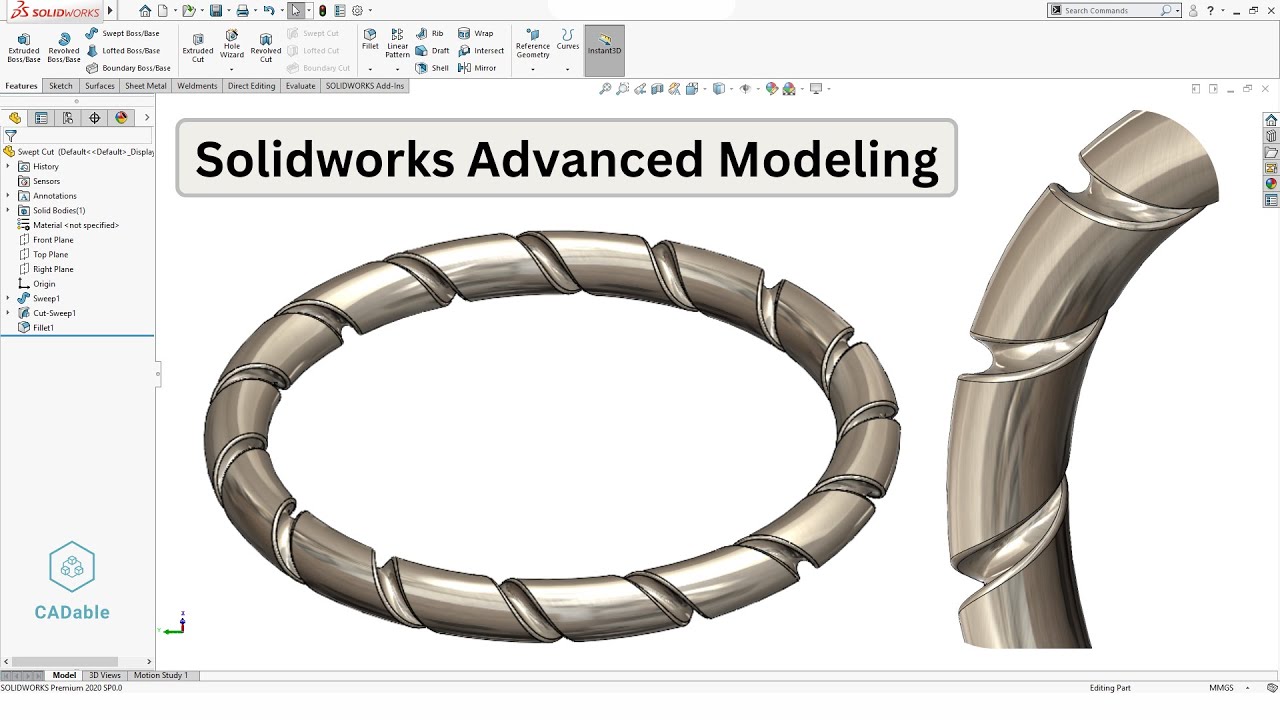Switch to the Direct Editing tab
Screen dimensions: 1280x720
[x=251, y=86]
